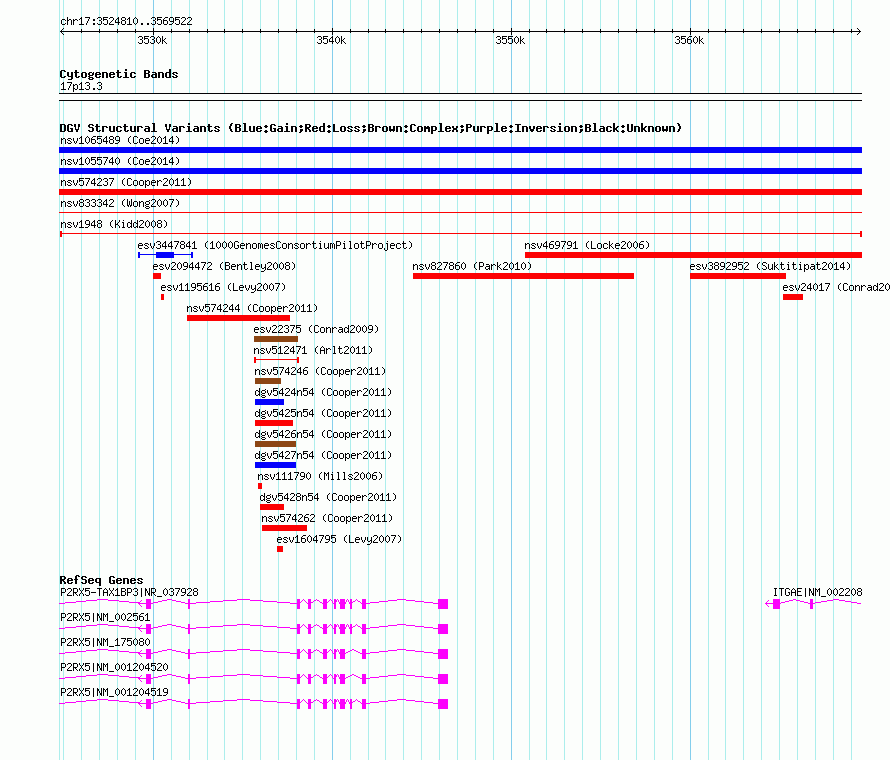Open the esv1195616 (Levy2007) label
The height and width of the screenshot is (760, 890).
[x=223, y=287]
